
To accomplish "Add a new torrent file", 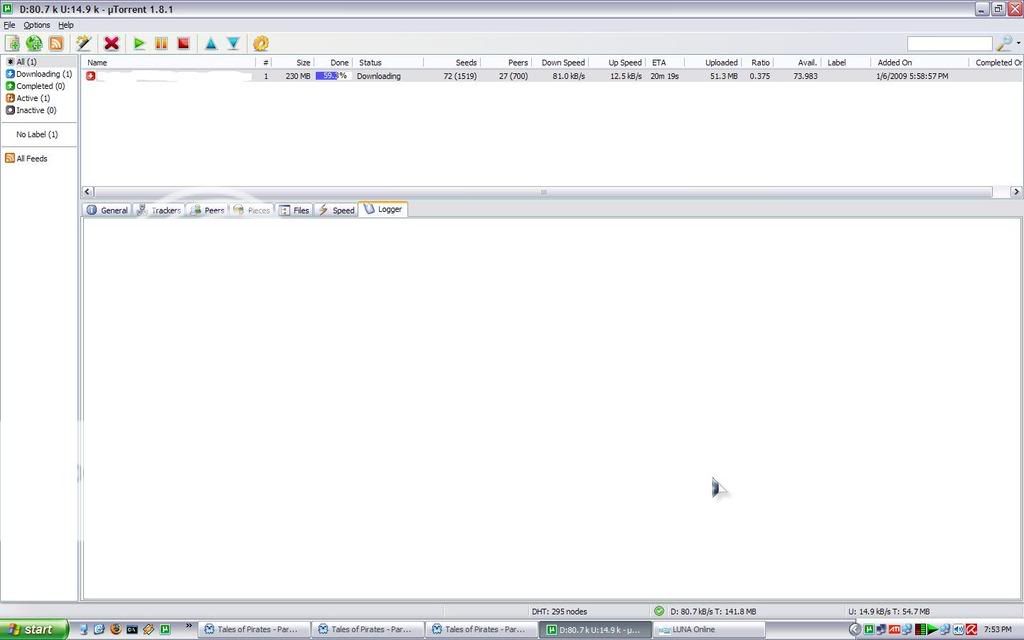I will coord(12,43).
